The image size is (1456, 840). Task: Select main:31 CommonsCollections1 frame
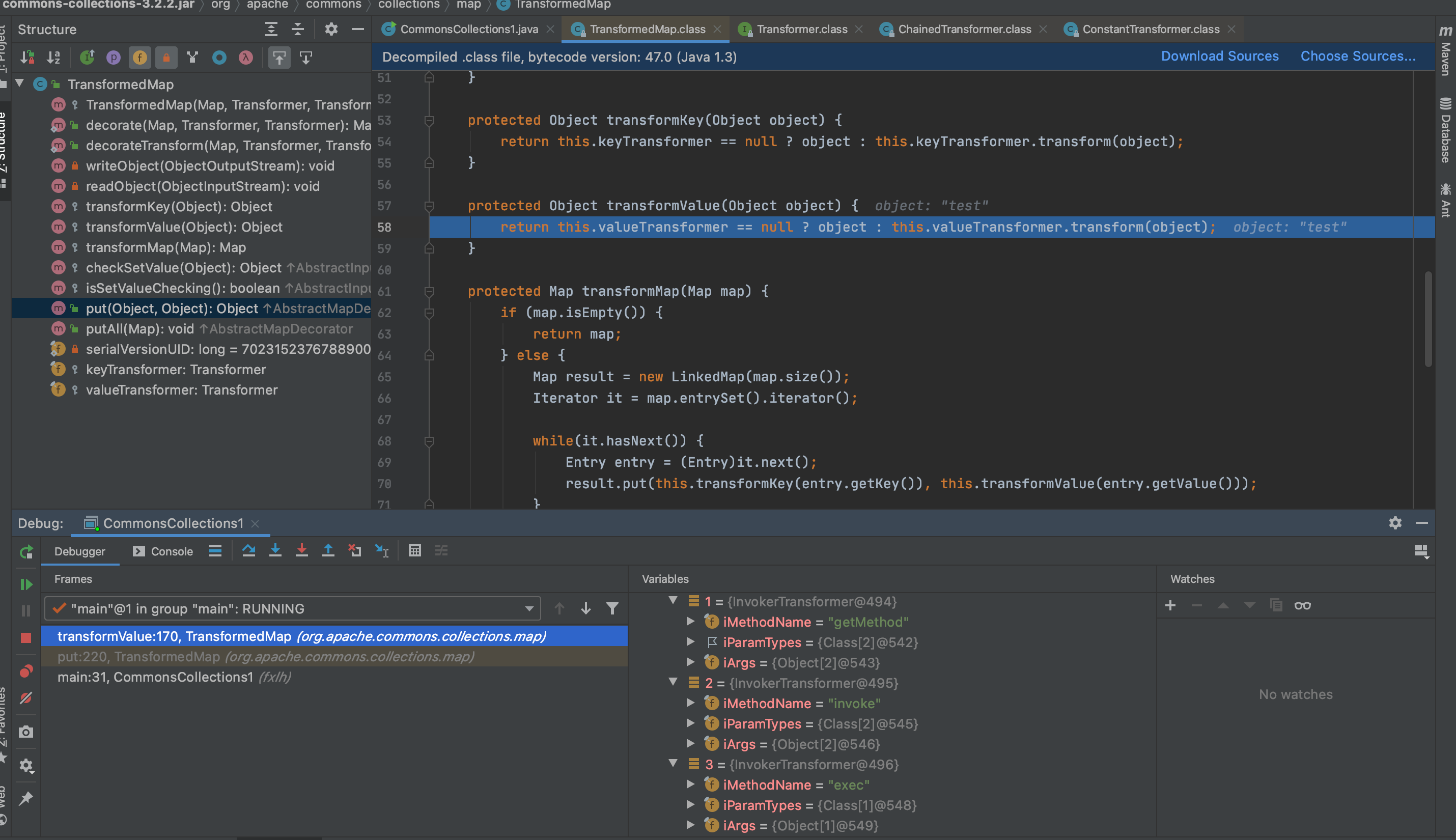334,677
